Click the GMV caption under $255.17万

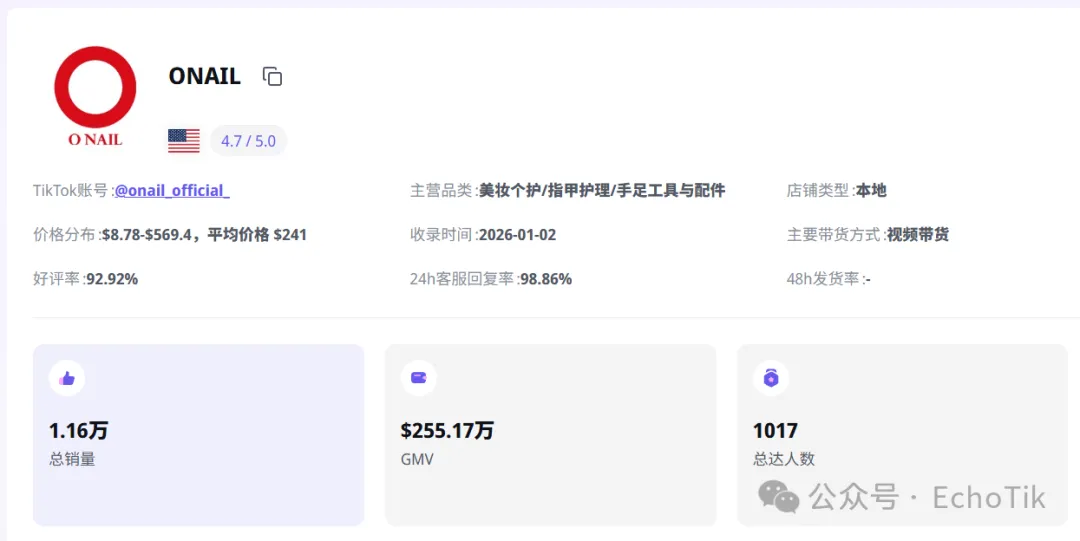(x=417, y=459)
